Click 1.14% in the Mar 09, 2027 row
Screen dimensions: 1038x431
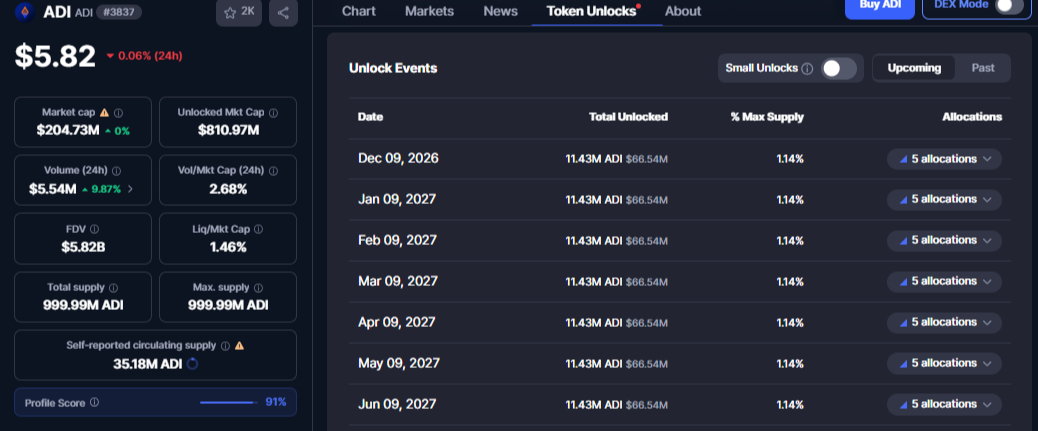pyautogui.click(x=790, y=281)
